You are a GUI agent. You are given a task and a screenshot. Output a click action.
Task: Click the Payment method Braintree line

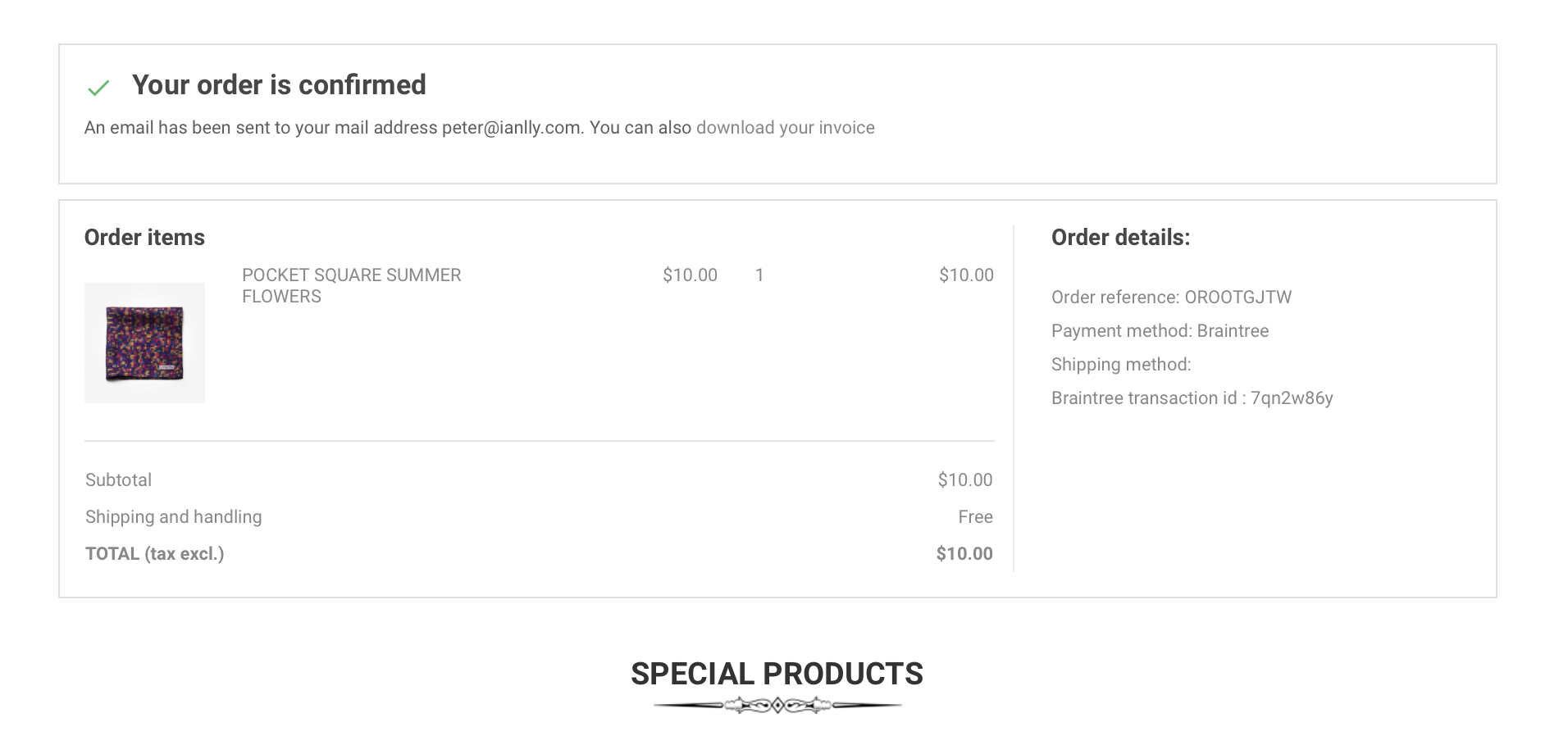coord(1160,331)
